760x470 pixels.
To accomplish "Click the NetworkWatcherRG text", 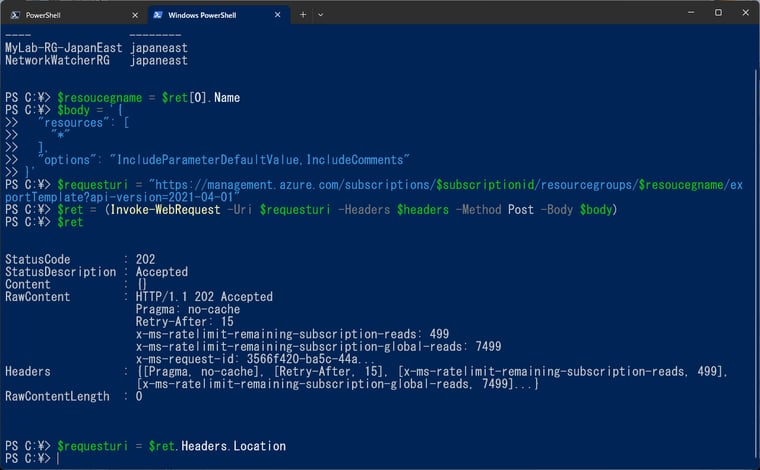I will 57,61.
